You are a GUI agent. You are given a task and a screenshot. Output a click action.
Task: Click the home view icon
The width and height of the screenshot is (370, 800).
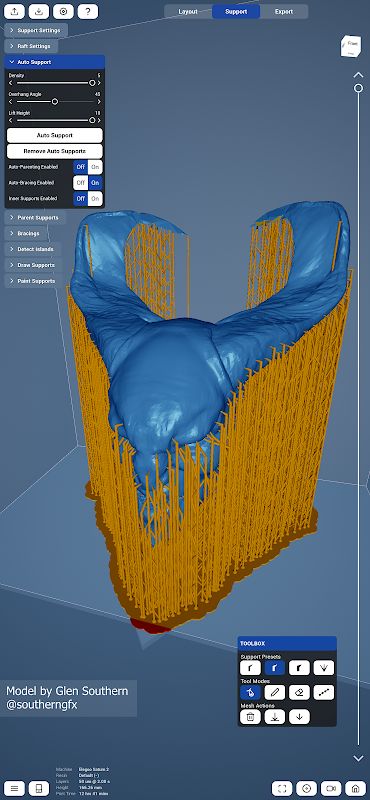[x=356, y=788]
